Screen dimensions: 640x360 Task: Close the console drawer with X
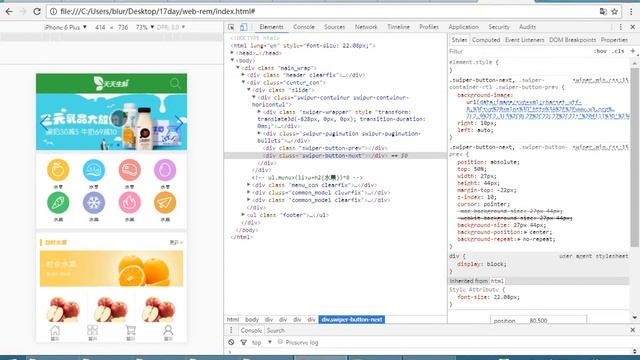pyautogui.click(x=633, y=330)
